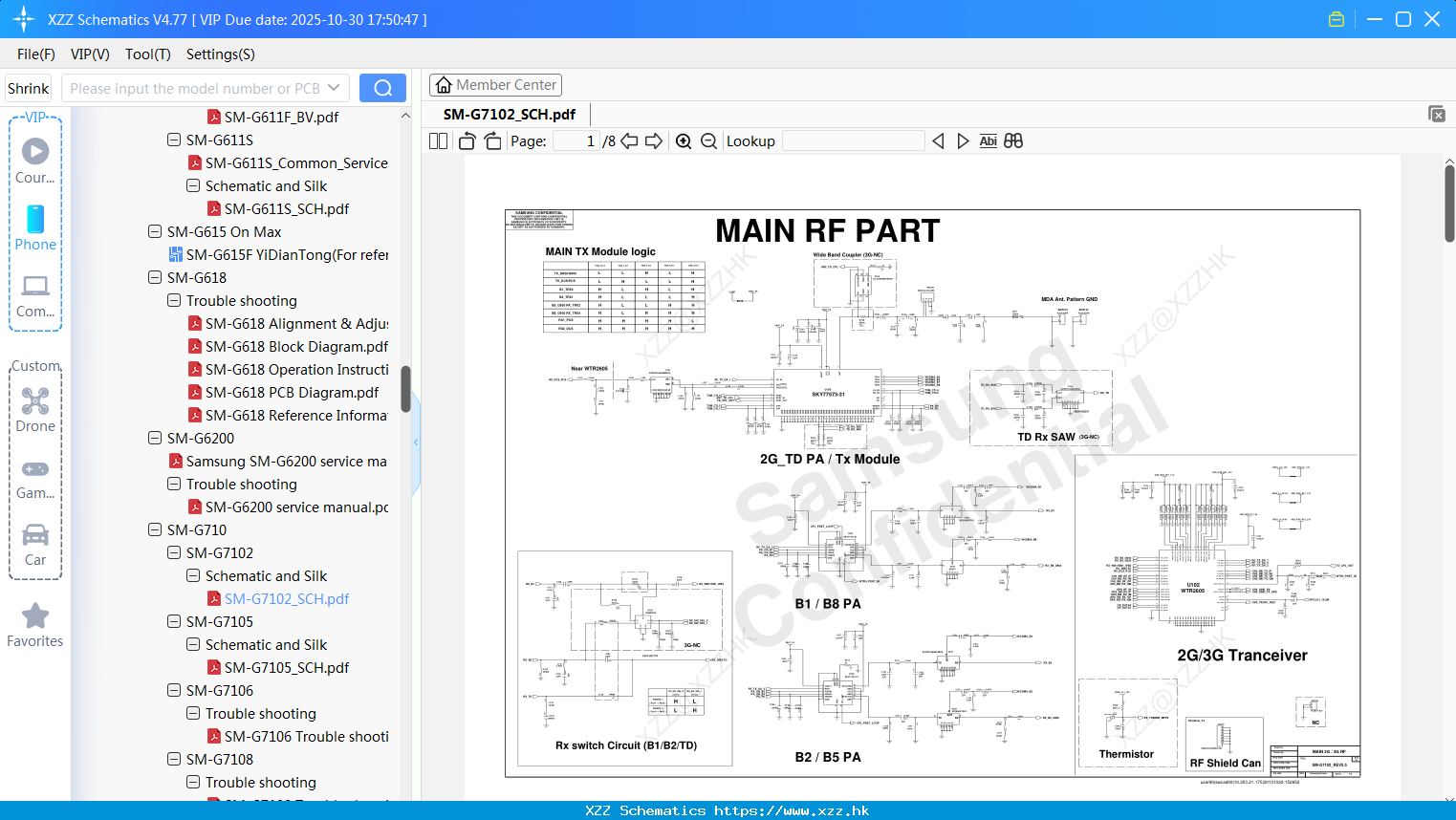The width and height of the screenshot is (1456, 820).
Task: Click the document vertical scrollbar thumb
Action: point(1449,204)
